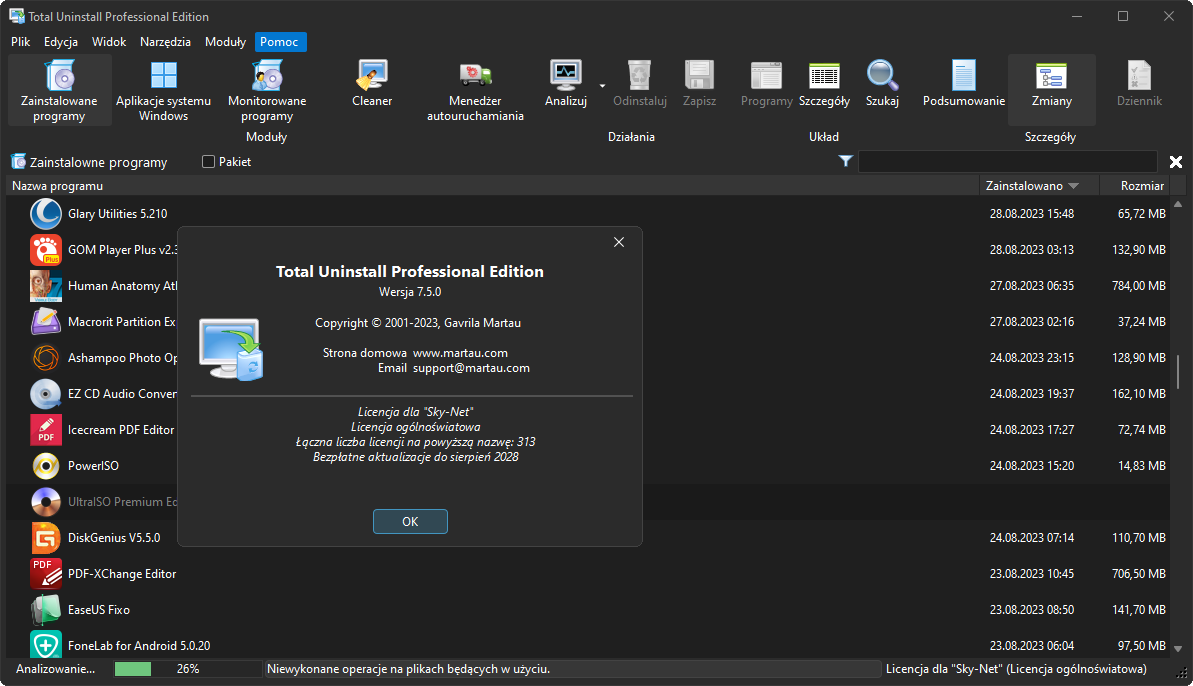Screen dimensions: 1193x686
Task: Click scrollbar down arrow
Action: tap(1178, 649)
